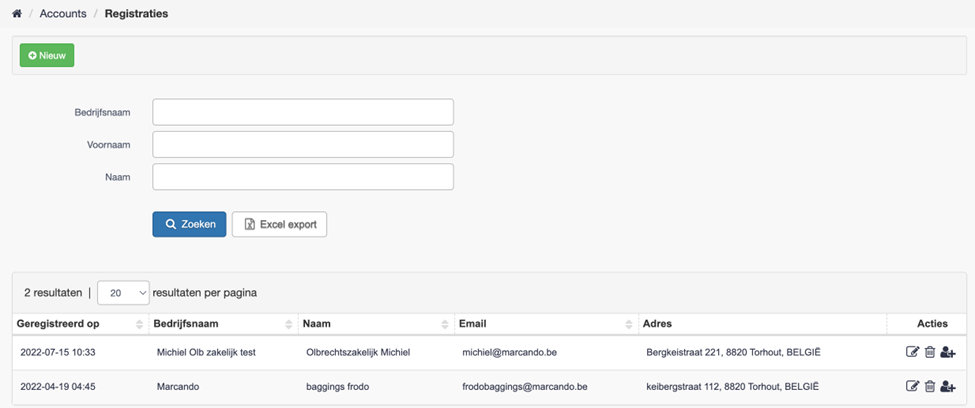Edit the Marcando registration row

click(912, 386)
